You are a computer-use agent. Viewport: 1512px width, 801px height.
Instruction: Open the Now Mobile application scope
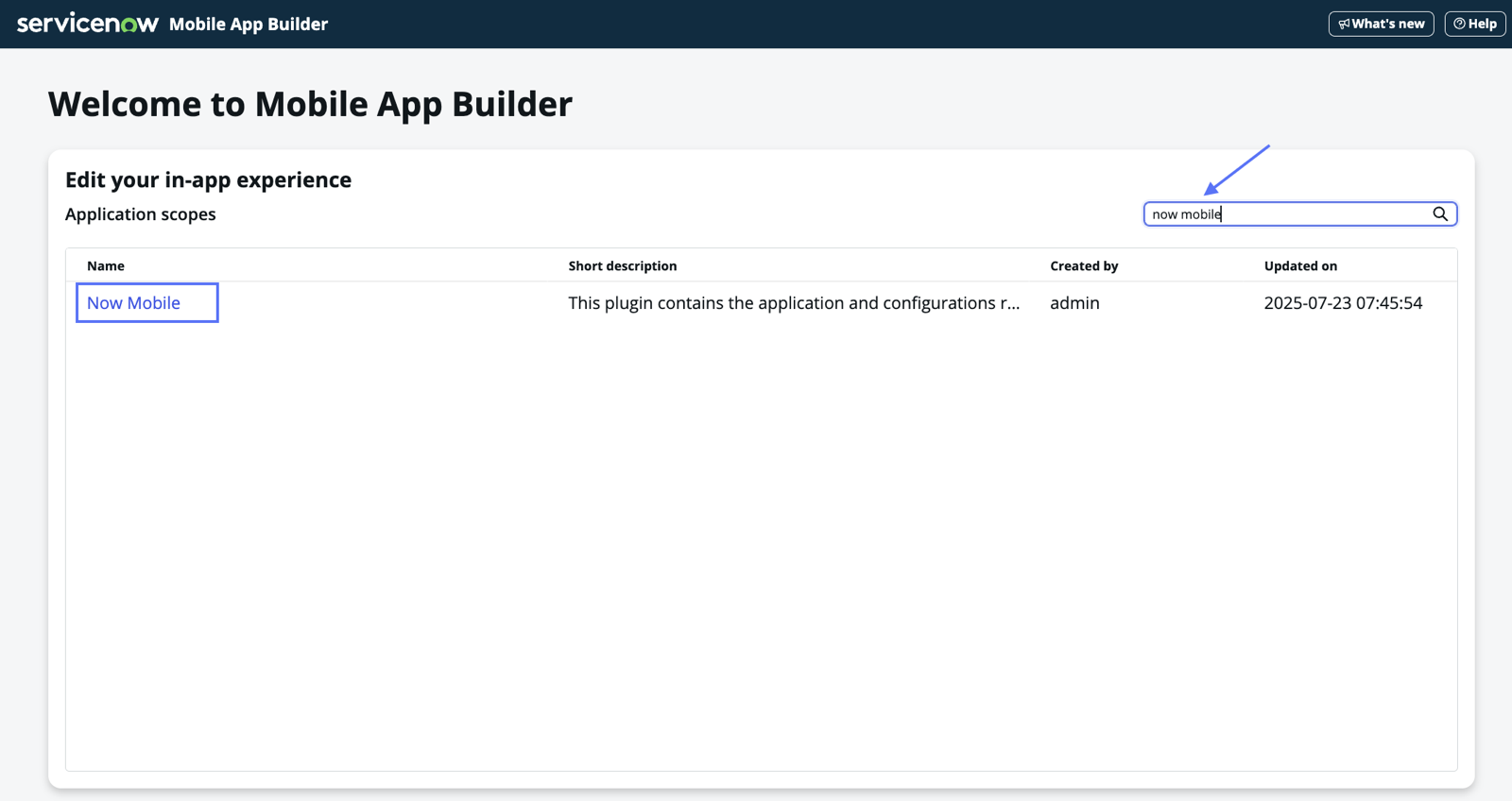(134, 303)
